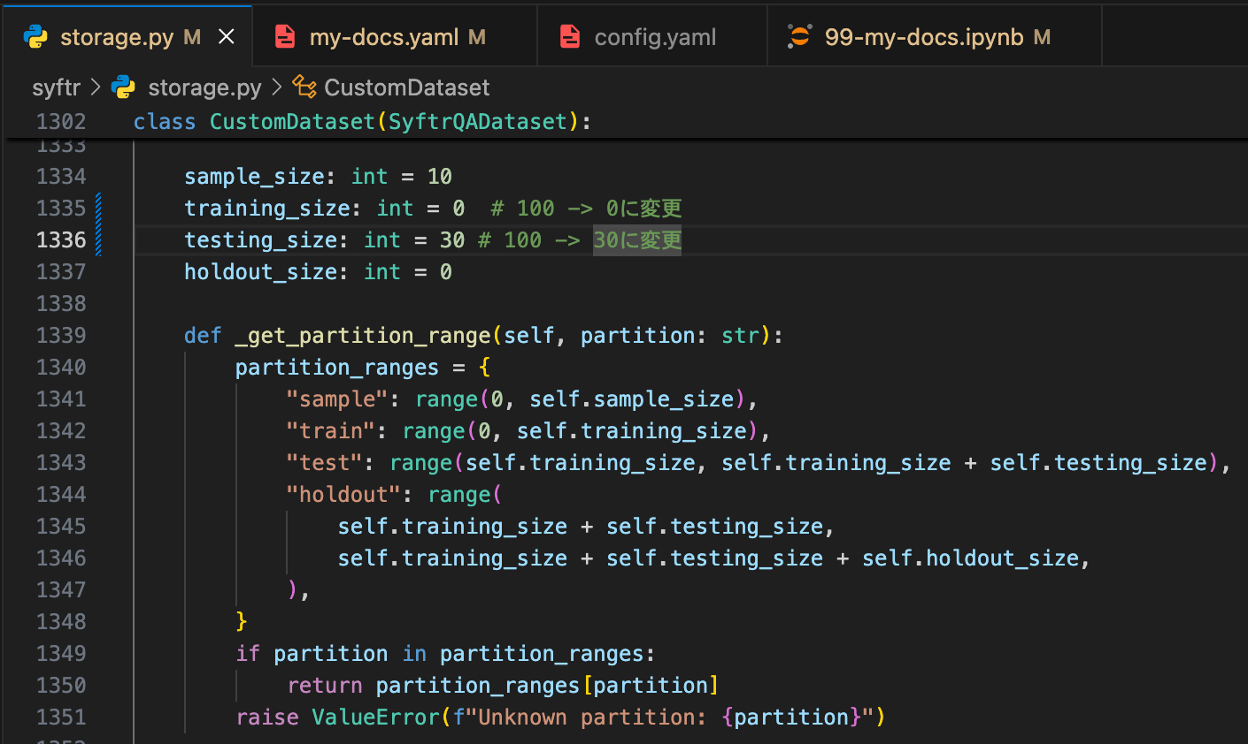Click the Jupyter icon on 99-my-docs.ipynb tab

[799, 37]
